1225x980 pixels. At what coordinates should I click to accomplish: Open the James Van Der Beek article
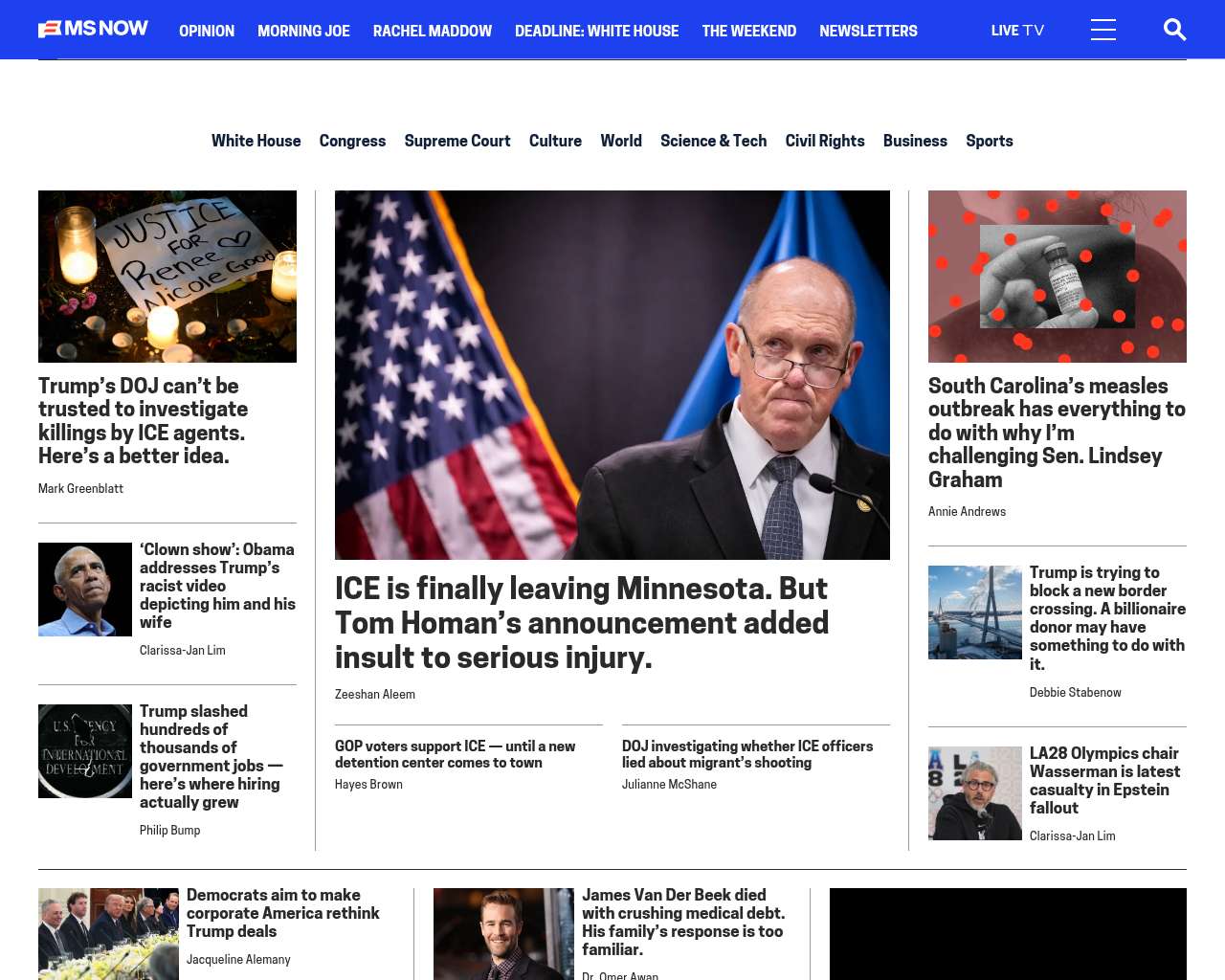(683, 922)
